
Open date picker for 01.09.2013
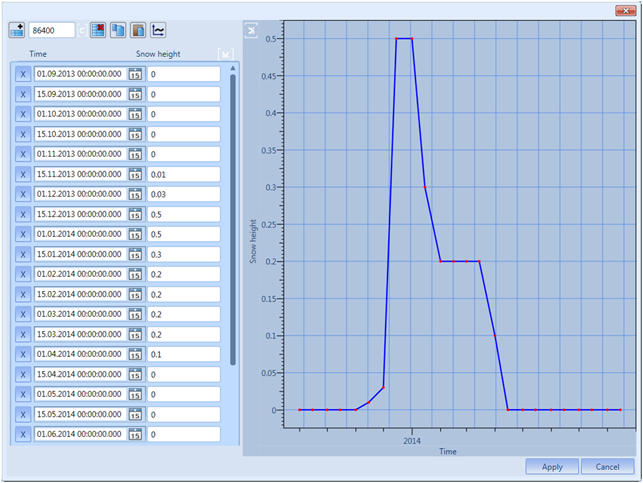coord(135,74)
